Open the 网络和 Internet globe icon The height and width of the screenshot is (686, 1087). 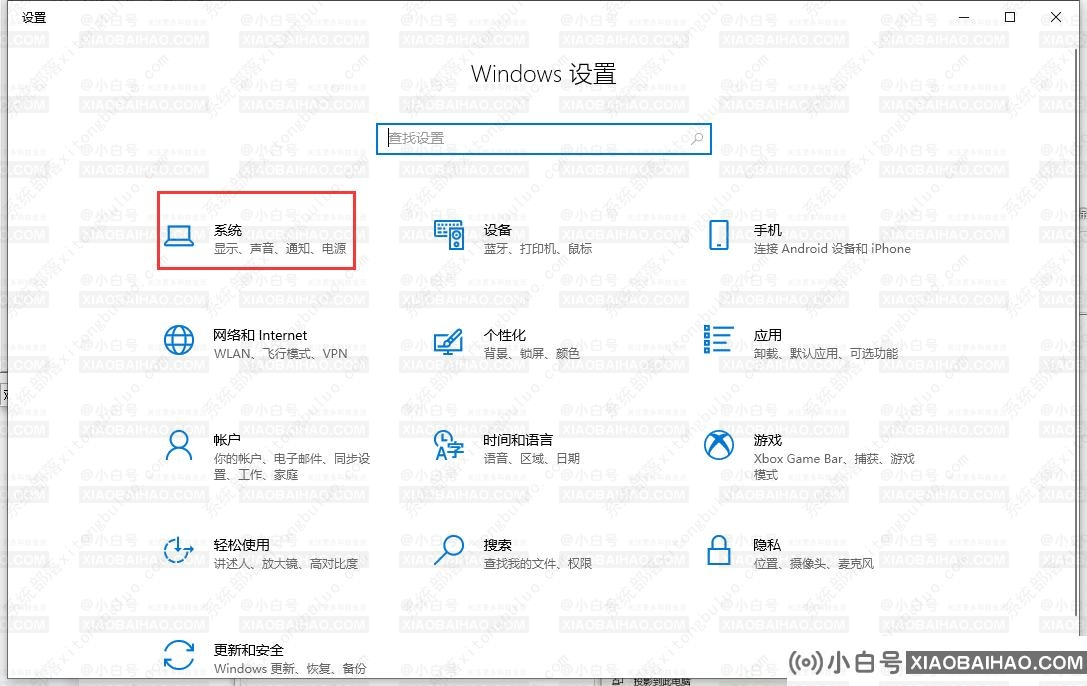click(x=179, y=340)
